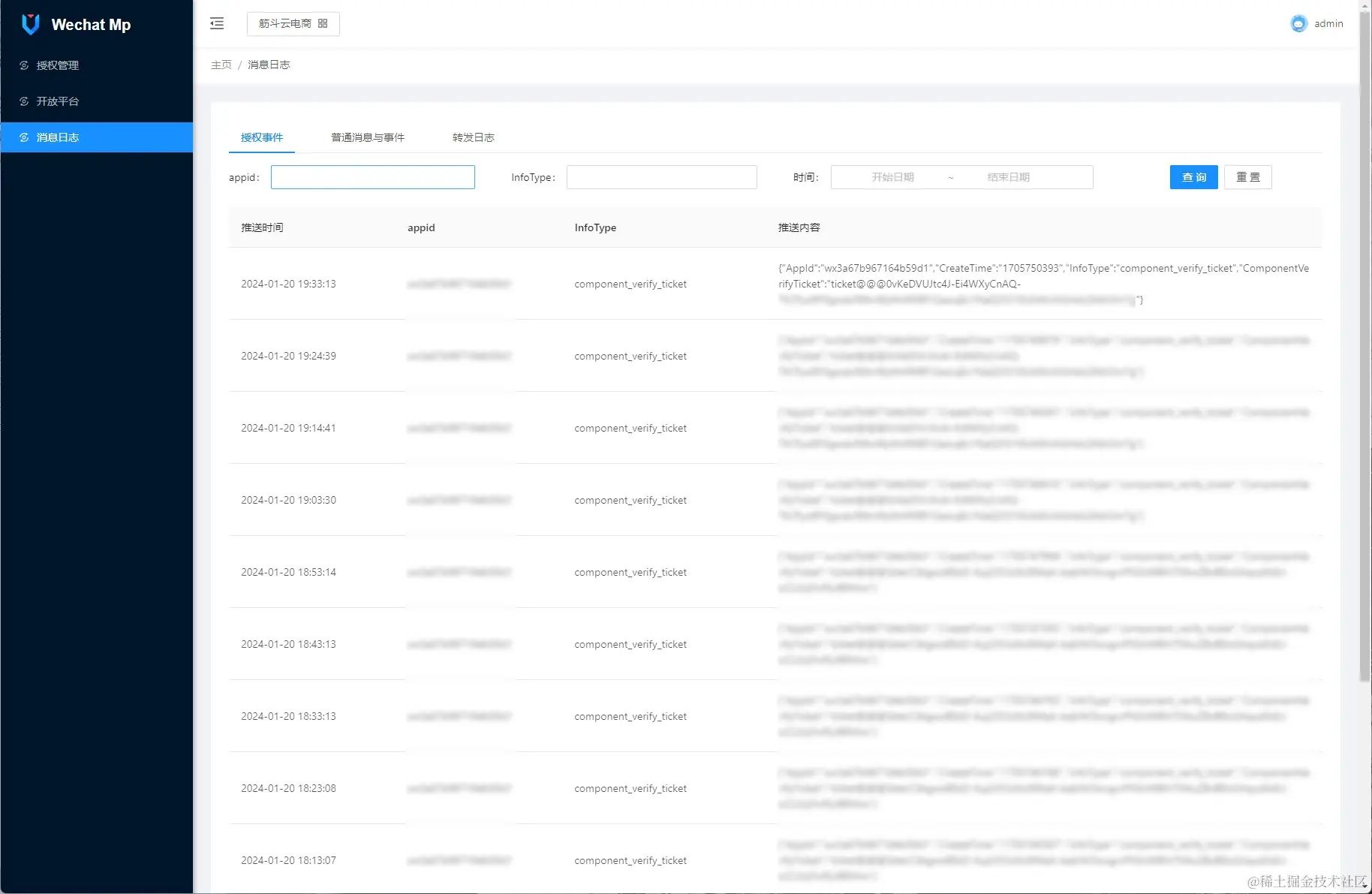1372x894 pixels.
Task: Select the 2024-01-20 18:33:13 timestamp cell
Action: tap(288, 716)
